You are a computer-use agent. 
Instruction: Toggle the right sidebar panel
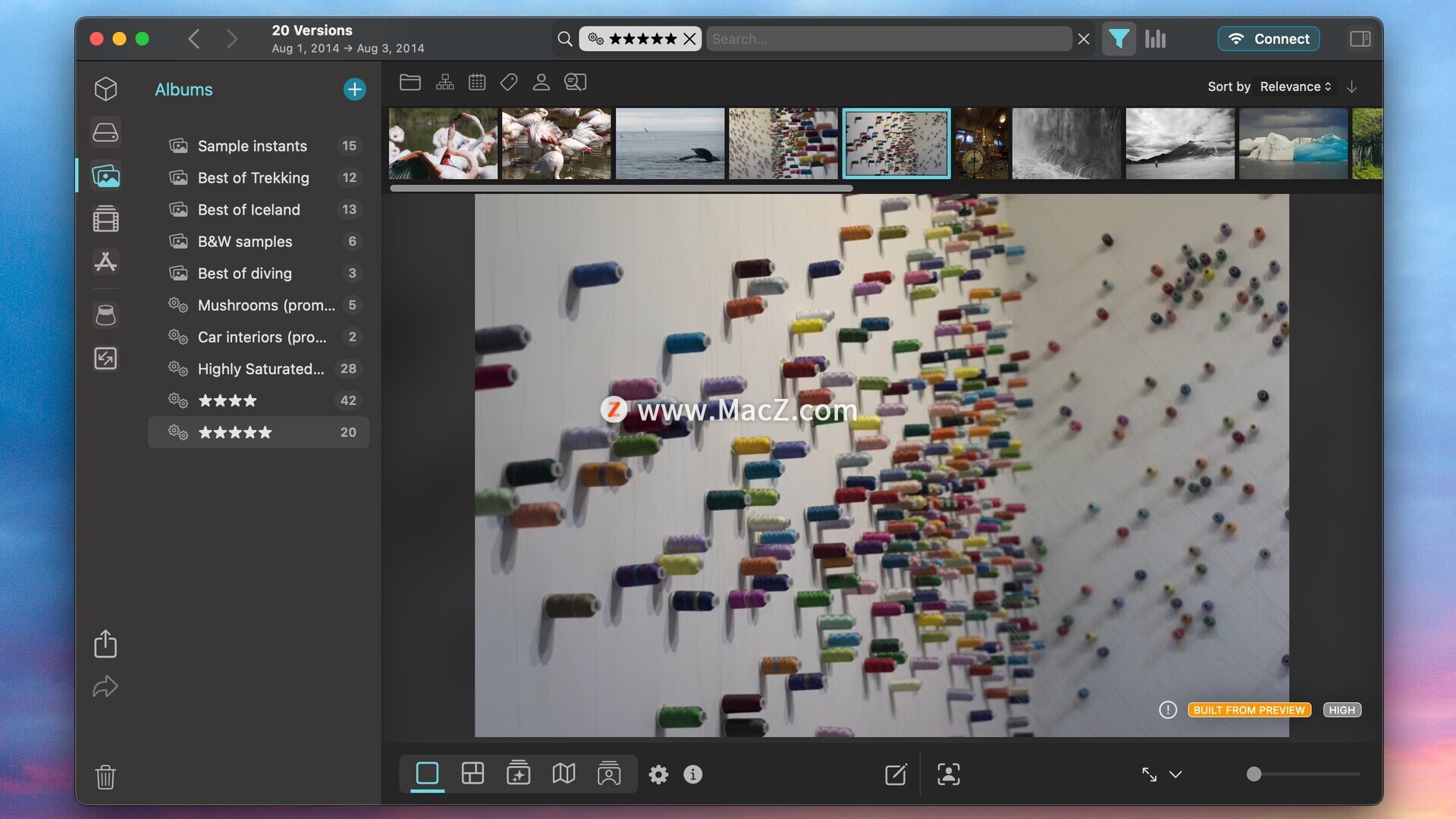(1360, 39)
